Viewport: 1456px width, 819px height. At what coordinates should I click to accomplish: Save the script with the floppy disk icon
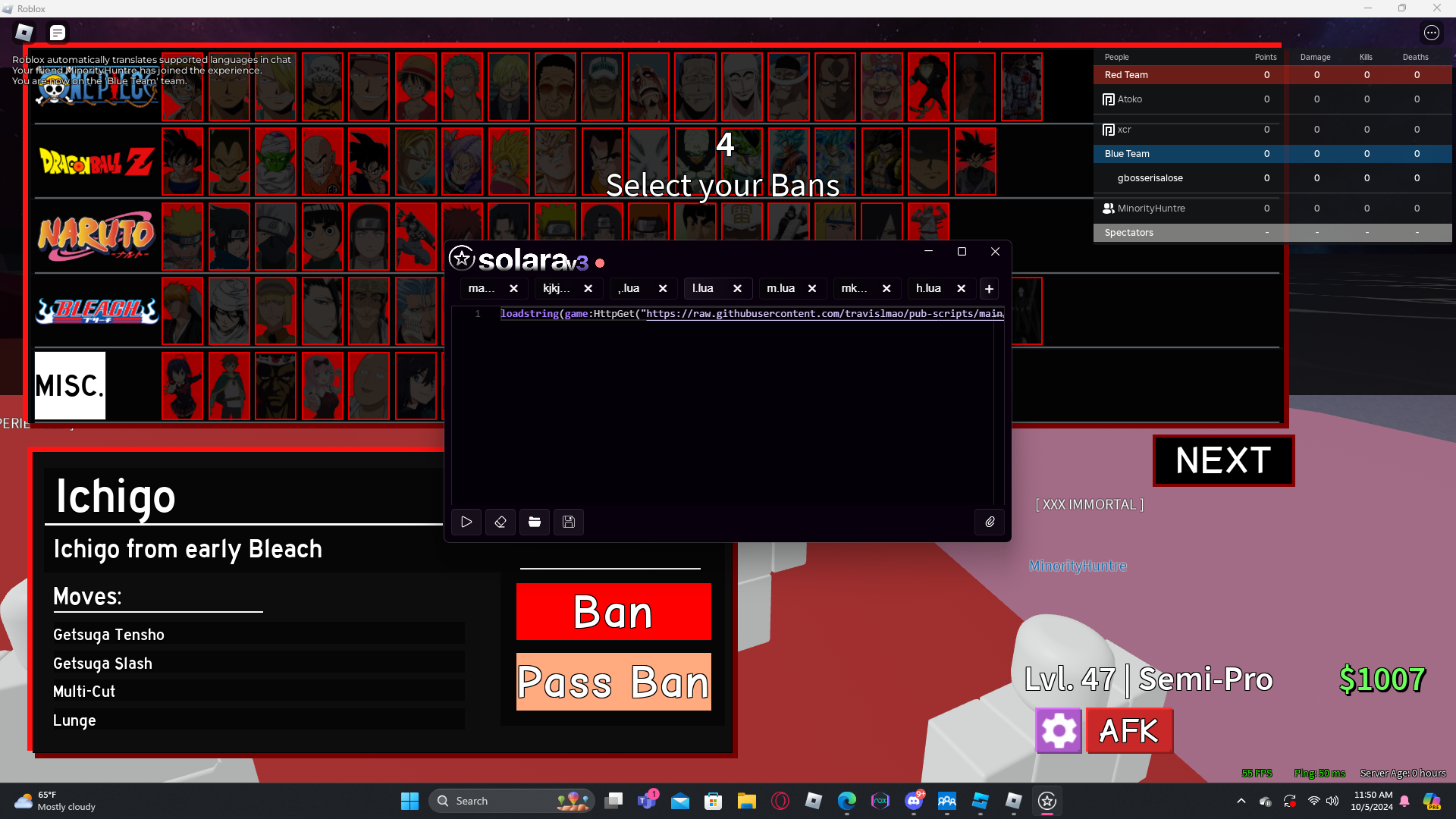[x=569, y=522]
